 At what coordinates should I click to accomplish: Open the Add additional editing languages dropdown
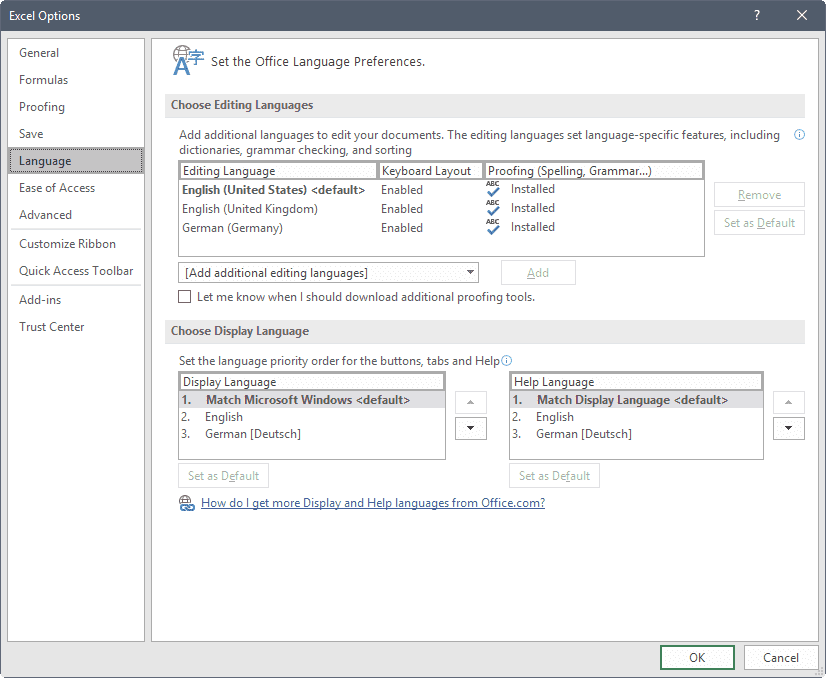pos(471,272)
